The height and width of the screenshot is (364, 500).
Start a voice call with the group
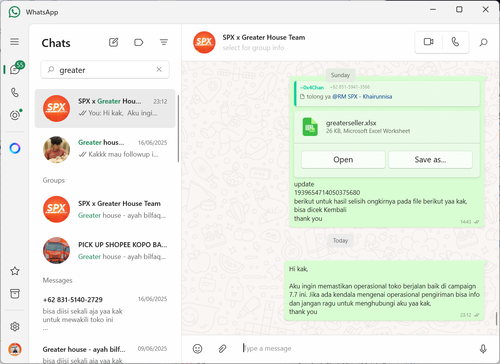[x=455, y=42]
